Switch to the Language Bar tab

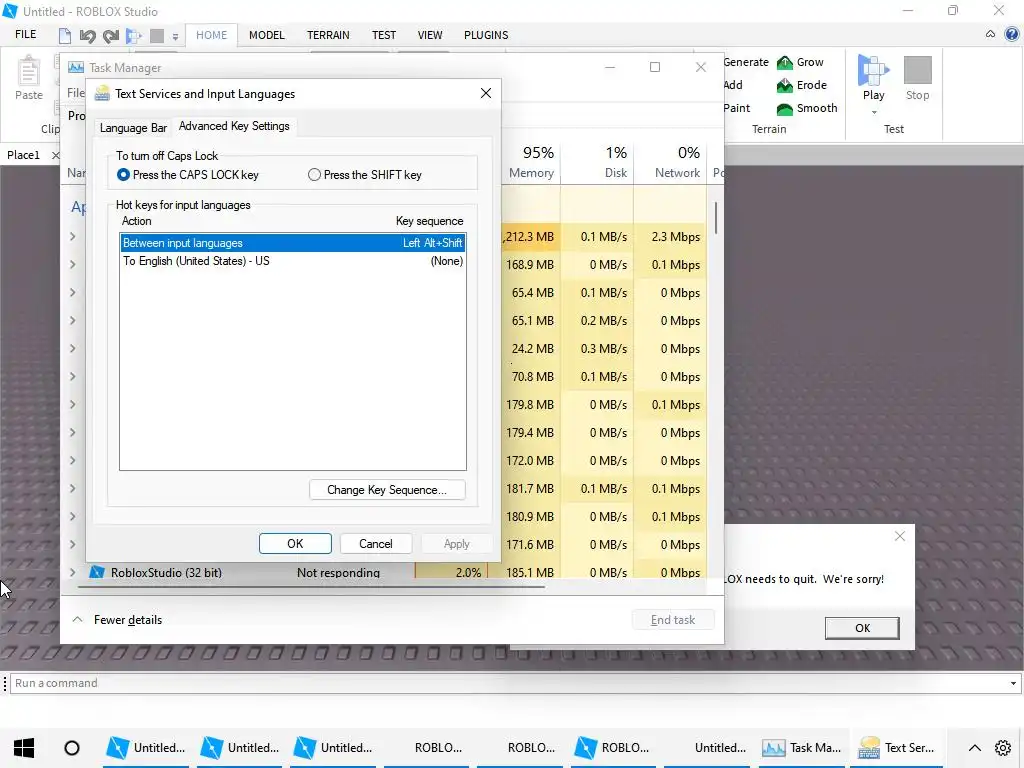pos(133,127)
